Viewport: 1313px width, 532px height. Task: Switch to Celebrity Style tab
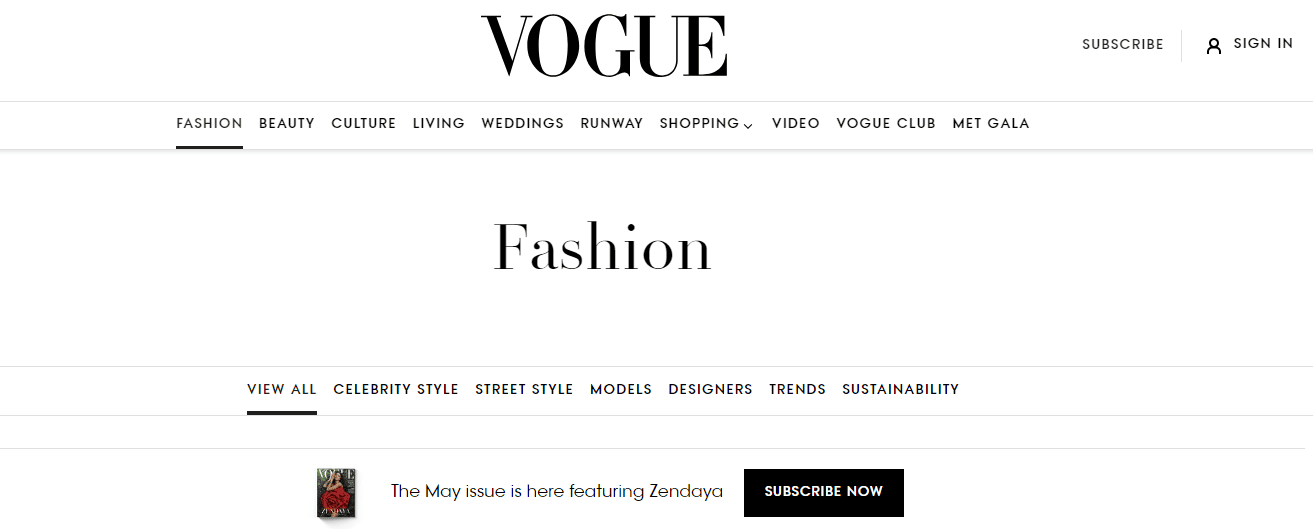396,390
